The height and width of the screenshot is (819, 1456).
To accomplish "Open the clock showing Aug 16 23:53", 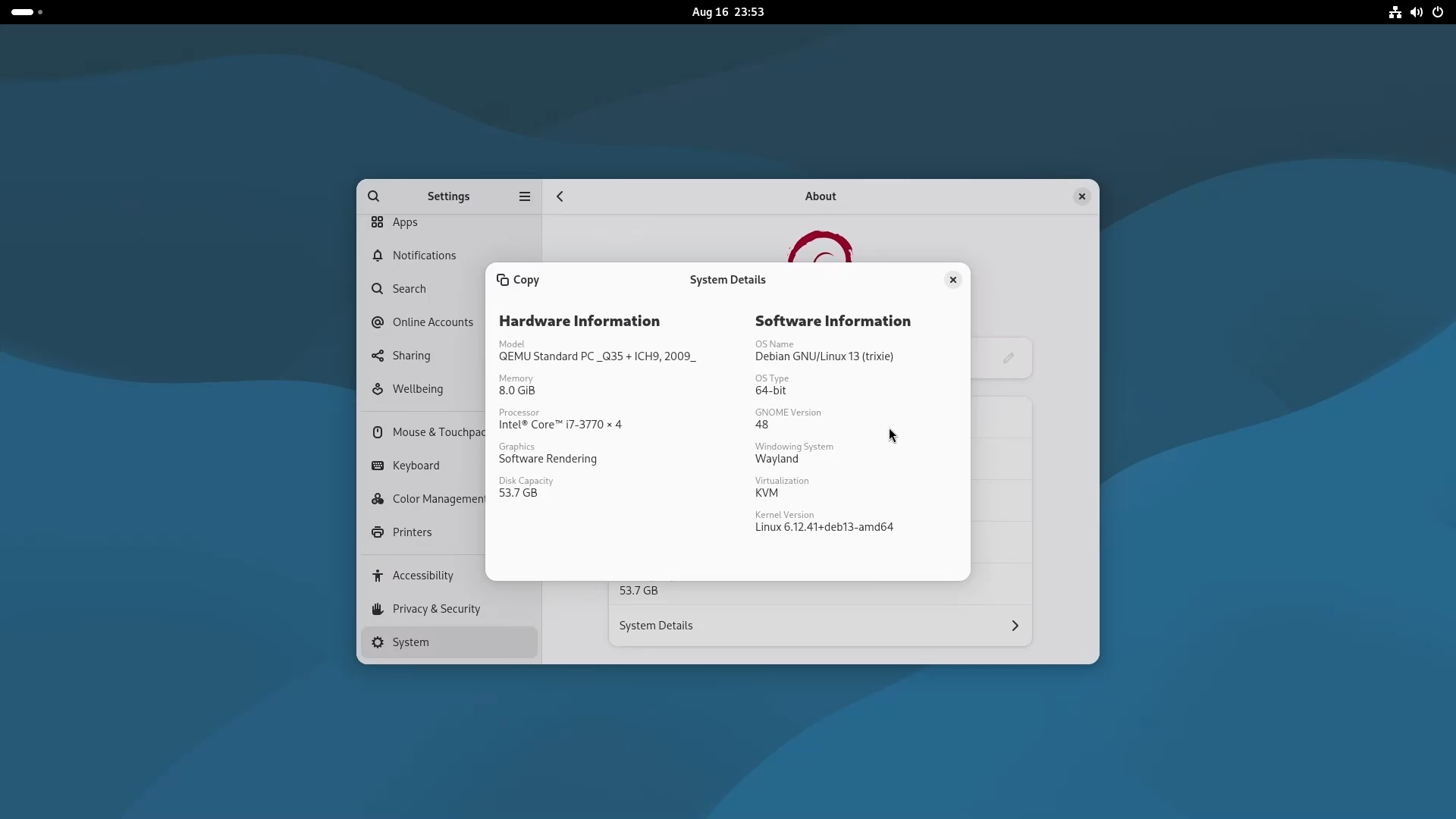I will (x=727, y=12).
